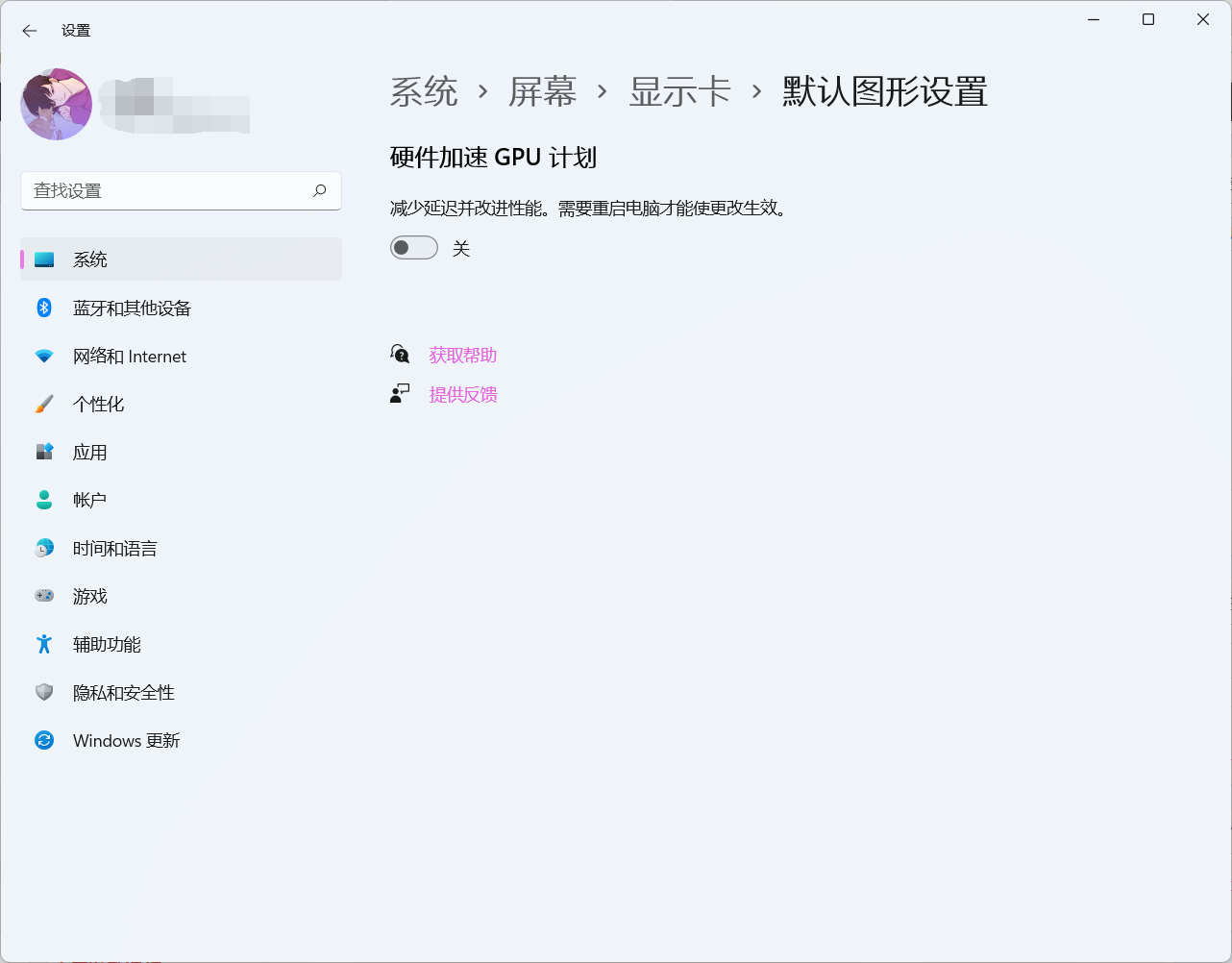Open the 获取帮助 link
This screenshot has width=1232, height=963.
462,356
